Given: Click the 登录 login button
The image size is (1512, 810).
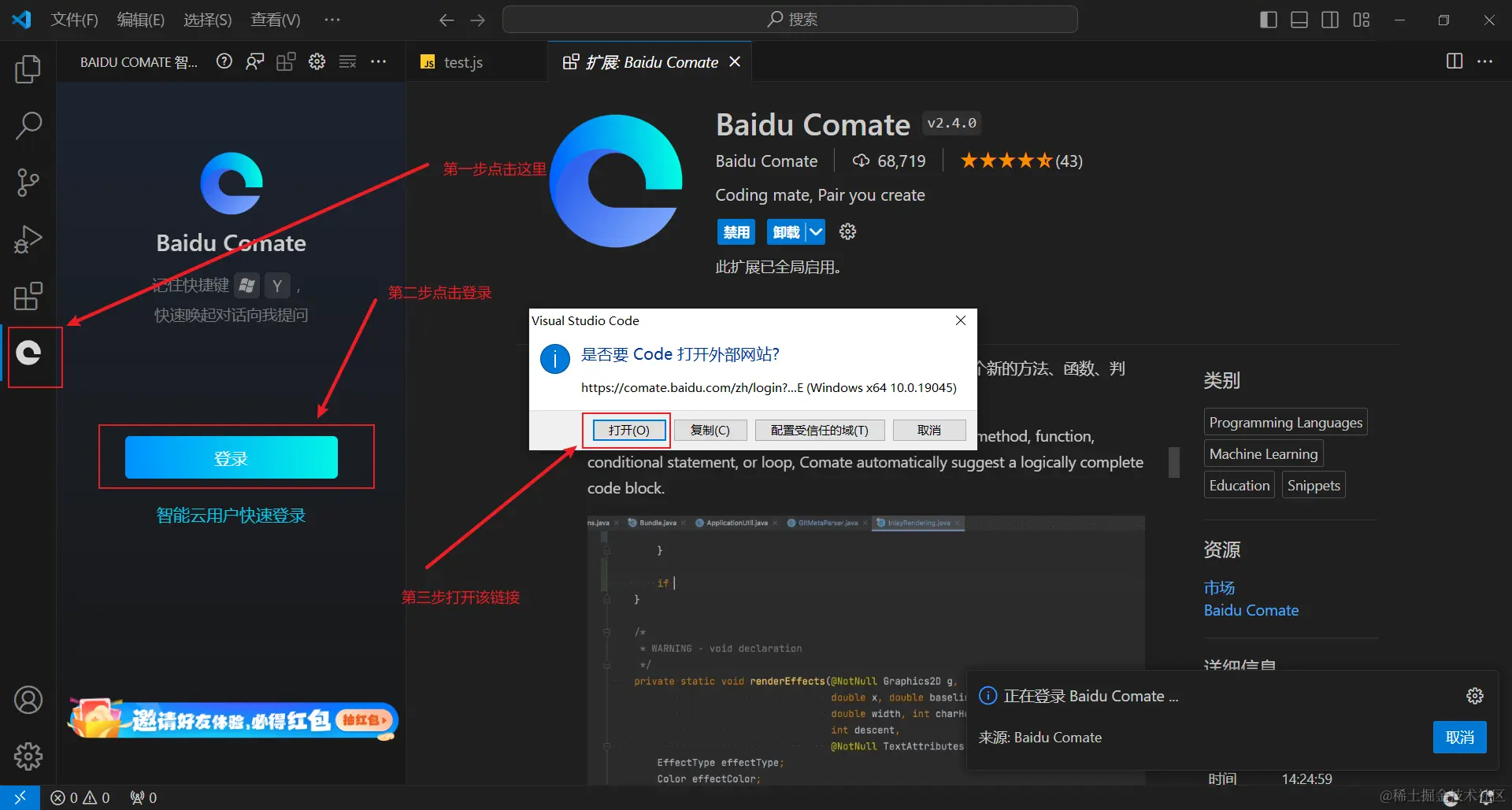Looking at the screenshot, I should point(232,457).
